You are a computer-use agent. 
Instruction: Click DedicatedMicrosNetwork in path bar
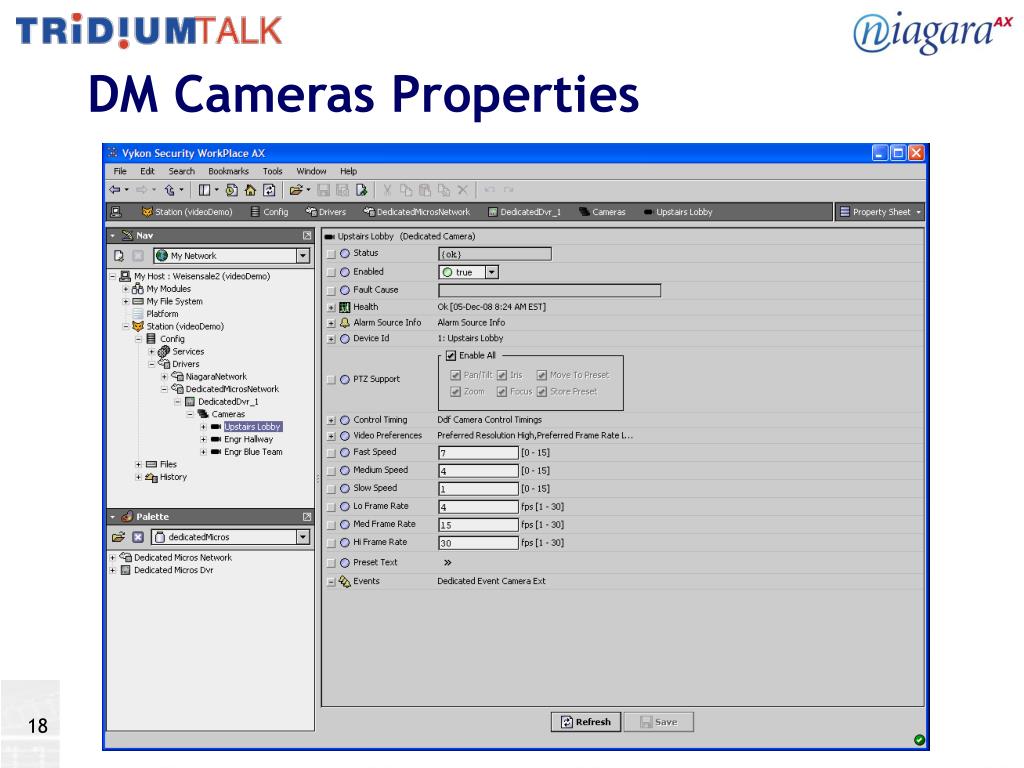(417, 212)
